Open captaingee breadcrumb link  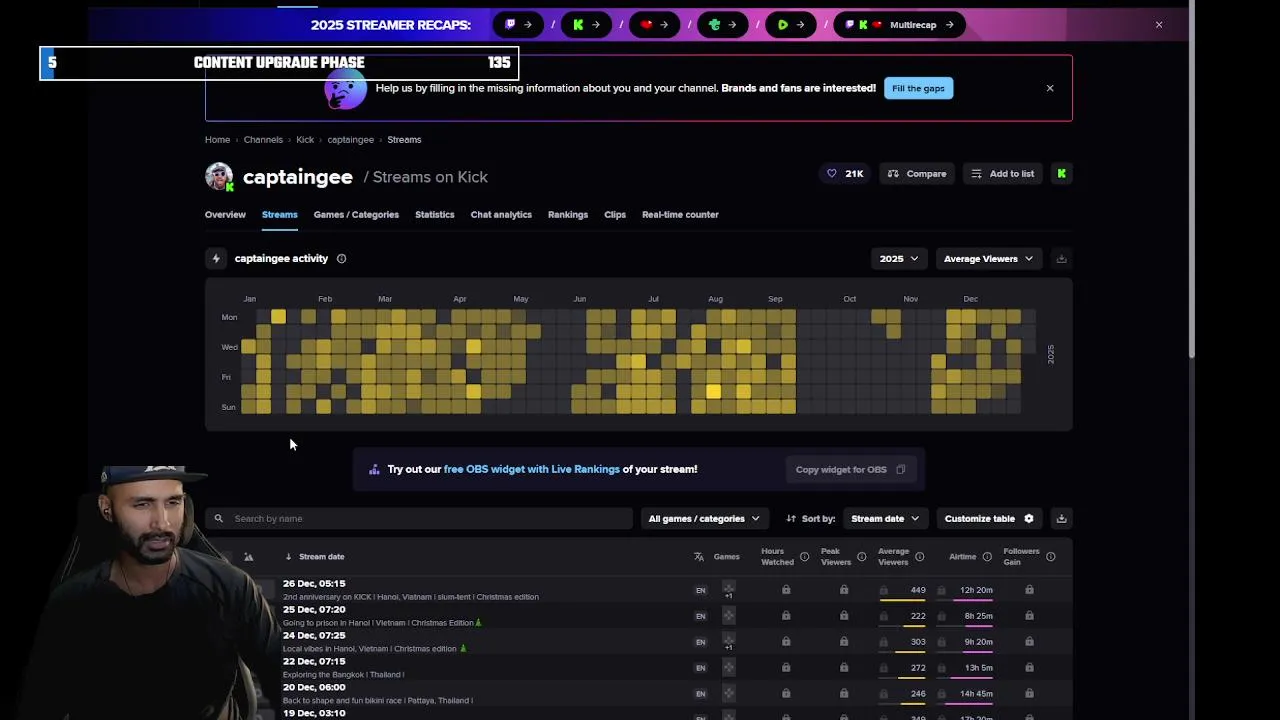coord(350,140)
